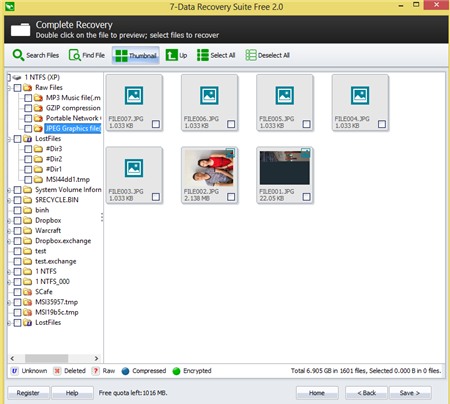Expand the MSI35957.tmp tree node
The image size is (450, 404).
9,303
